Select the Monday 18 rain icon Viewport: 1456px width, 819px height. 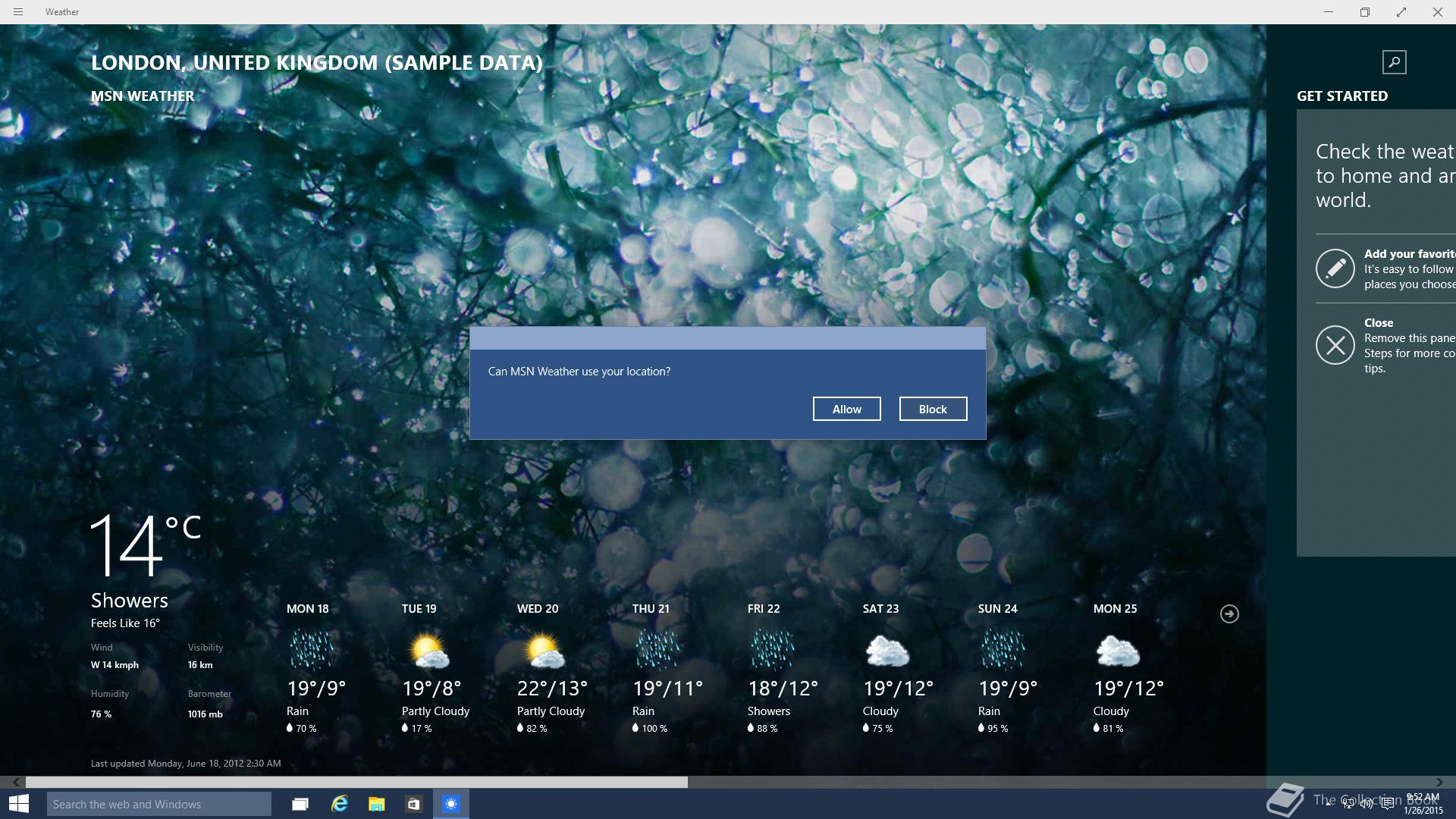pos(311,650)
